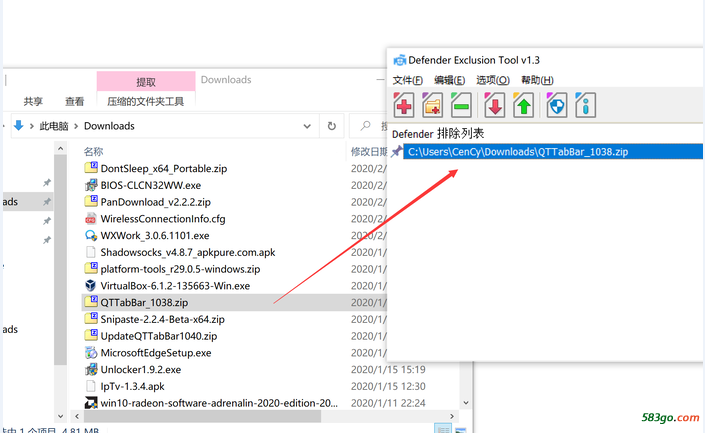This screenshot has height=433, width=705.
Task: Click the WXWork file's chat bubble icon
Action: click(x=91, y=235)
